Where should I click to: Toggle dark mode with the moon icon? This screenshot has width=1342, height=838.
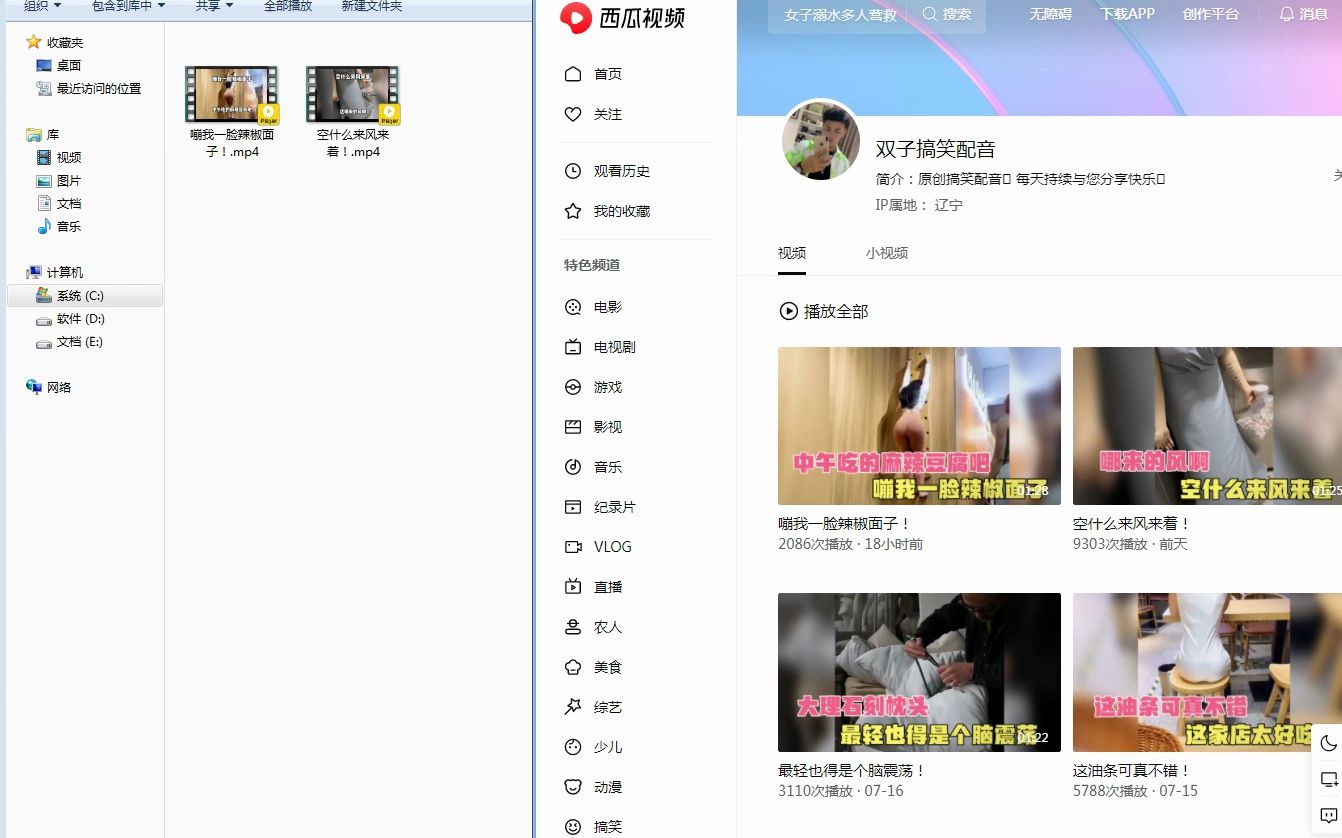pos(1329,743)
